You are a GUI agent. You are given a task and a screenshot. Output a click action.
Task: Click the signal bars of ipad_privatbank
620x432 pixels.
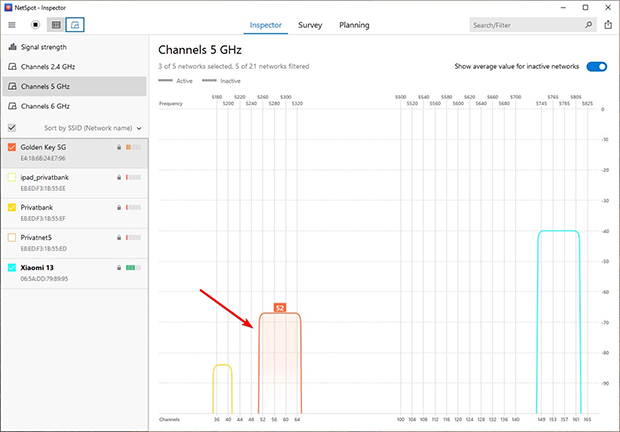(x=133, y=177)
